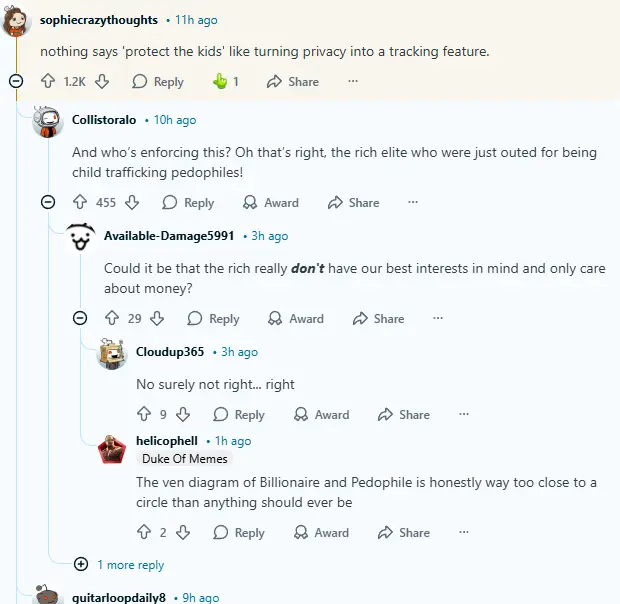Collapse sophiecrazythoughts' comment thread
Viewport: 620px width, 604px height.
(15, 82)
